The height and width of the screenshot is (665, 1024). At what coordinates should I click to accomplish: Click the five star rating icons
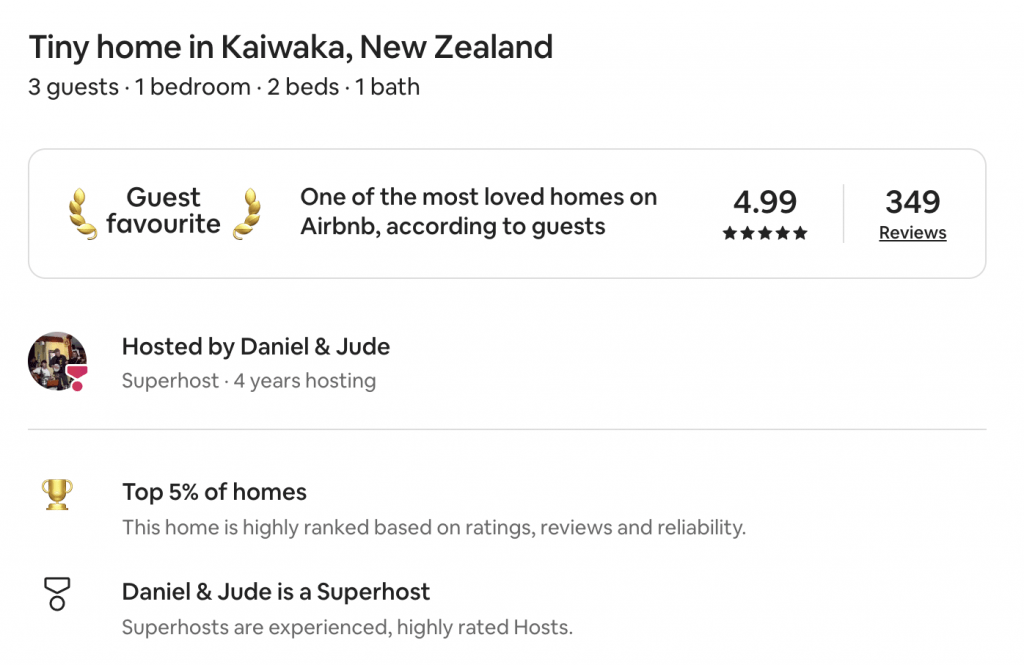coord(765,233)
